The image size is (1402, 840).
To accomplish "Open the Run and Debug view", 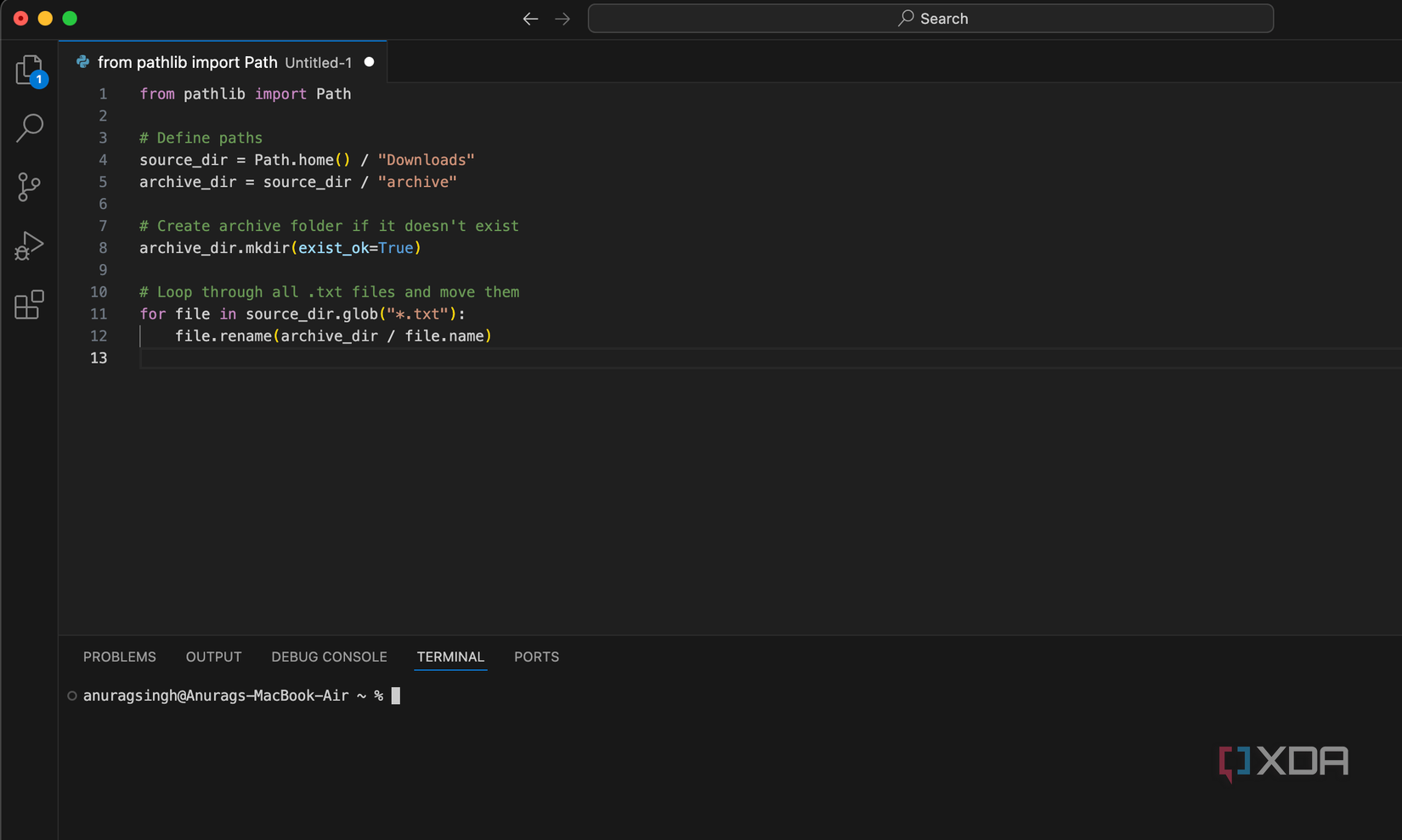I will click(29, 246).
